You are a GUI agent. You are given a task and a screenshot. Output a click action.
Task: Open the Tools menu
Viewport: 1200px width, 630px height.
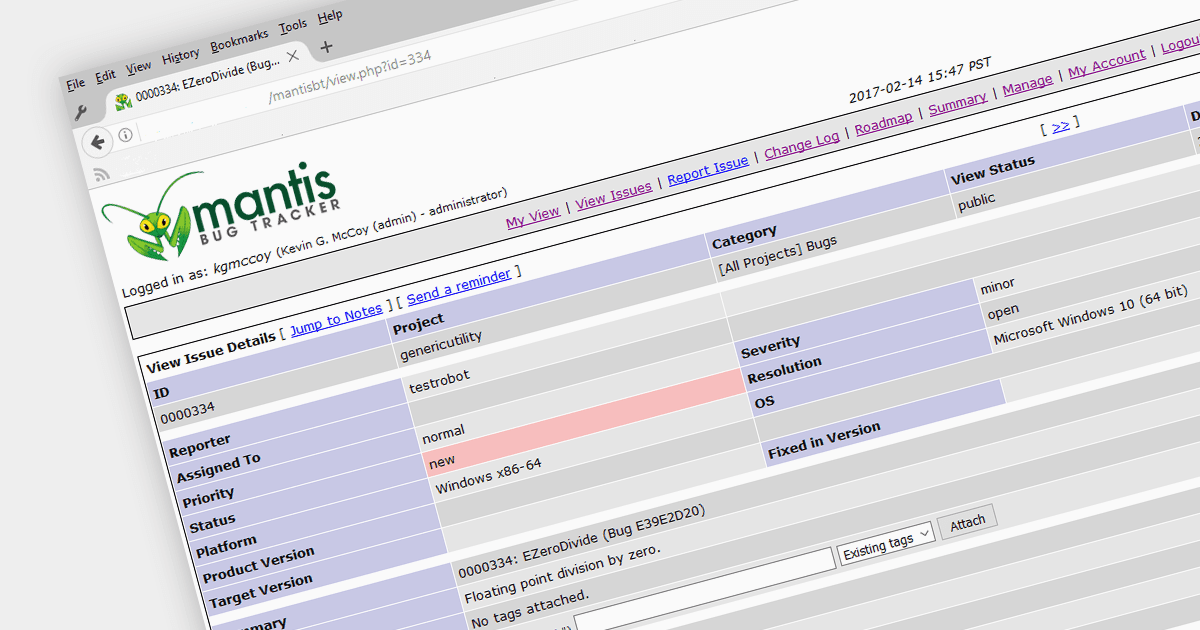(x=293, y=27)
